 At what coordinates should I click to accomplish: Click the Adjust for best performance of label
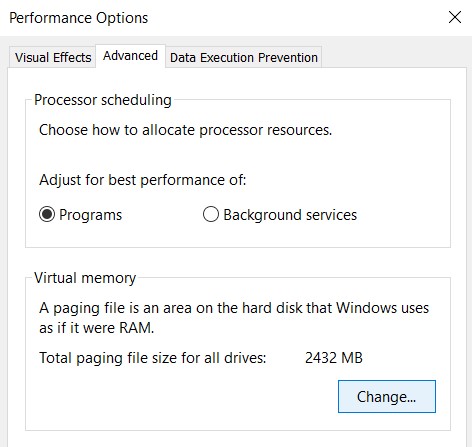pos(143,180)
